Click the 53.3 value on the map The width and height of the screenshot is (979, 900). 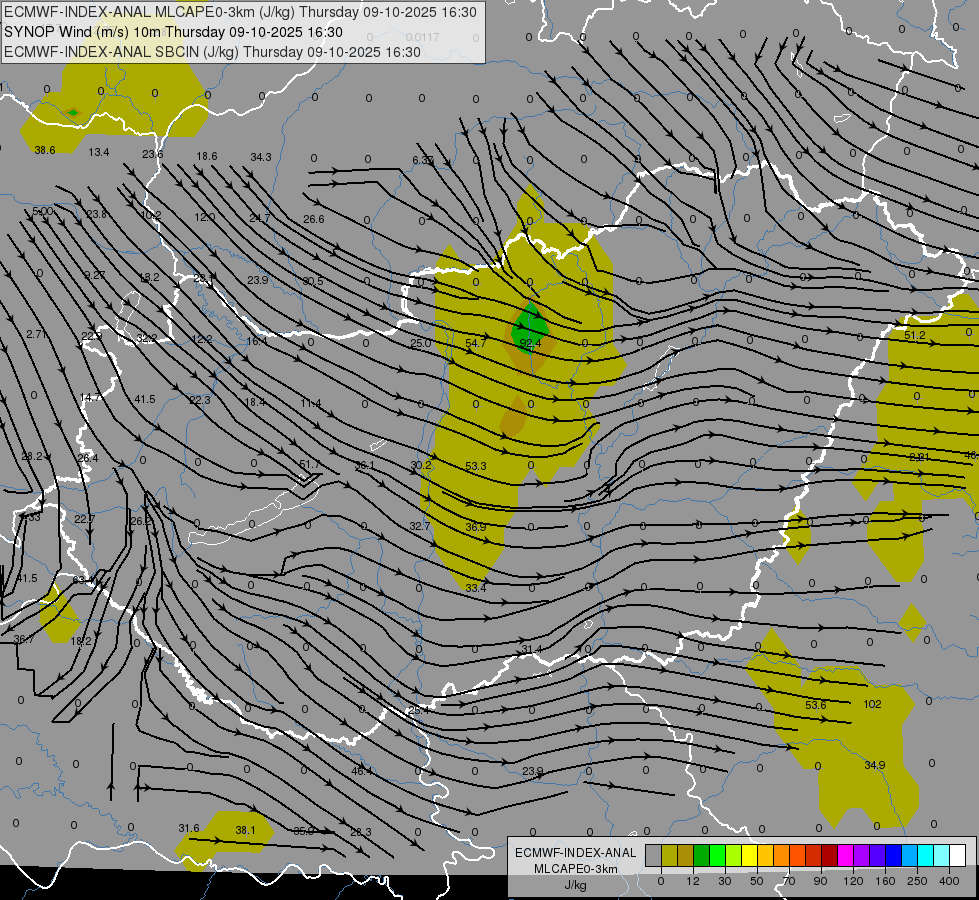[x=476, y=466]
